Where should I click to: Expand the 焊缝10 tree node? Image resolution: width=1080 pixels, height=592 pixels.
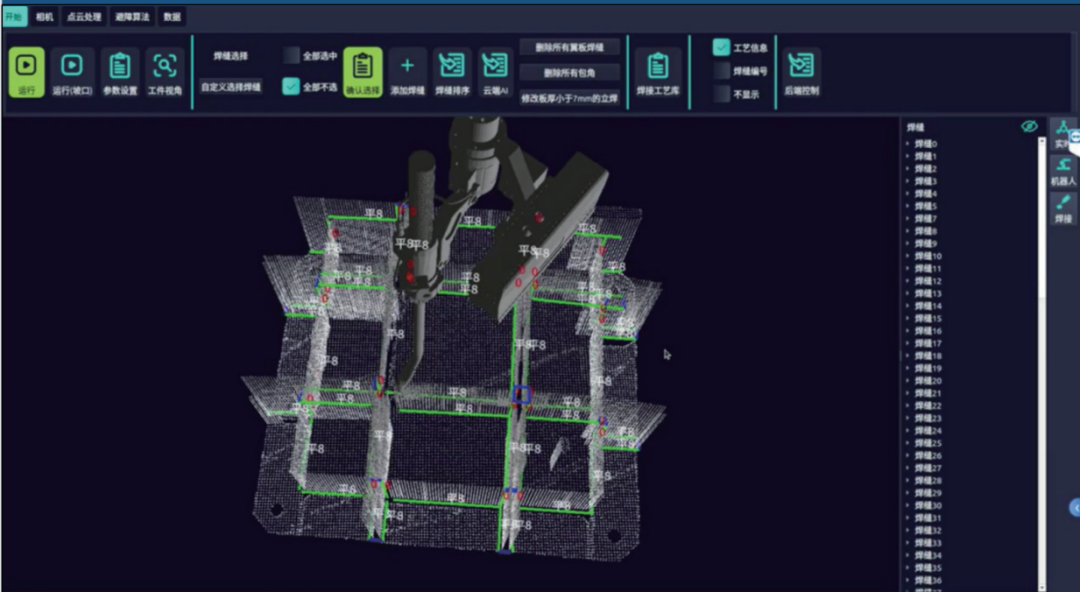907,256
